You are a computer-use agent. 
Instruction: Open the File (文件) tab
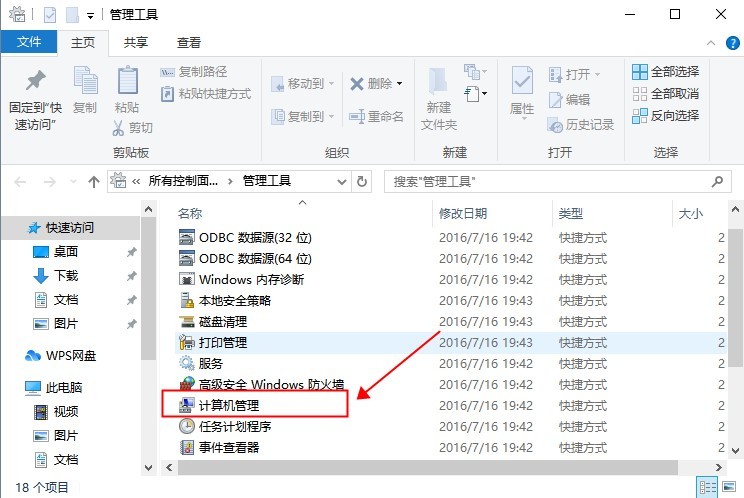pyautogui.click(x=29, y=42)
